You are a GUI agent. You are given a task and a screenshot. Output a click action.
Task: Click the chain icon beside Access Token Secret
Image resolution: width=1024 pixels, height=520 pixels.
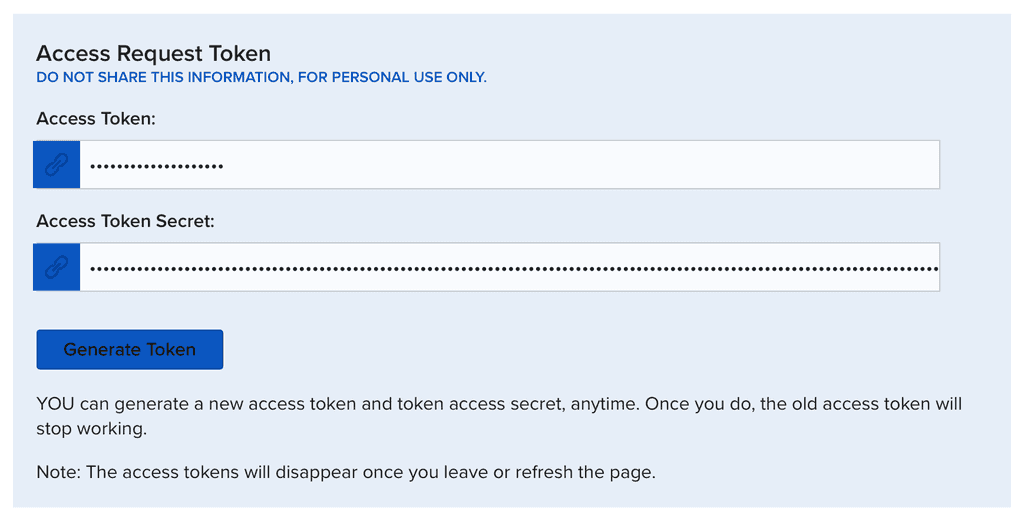coord(57,267)
